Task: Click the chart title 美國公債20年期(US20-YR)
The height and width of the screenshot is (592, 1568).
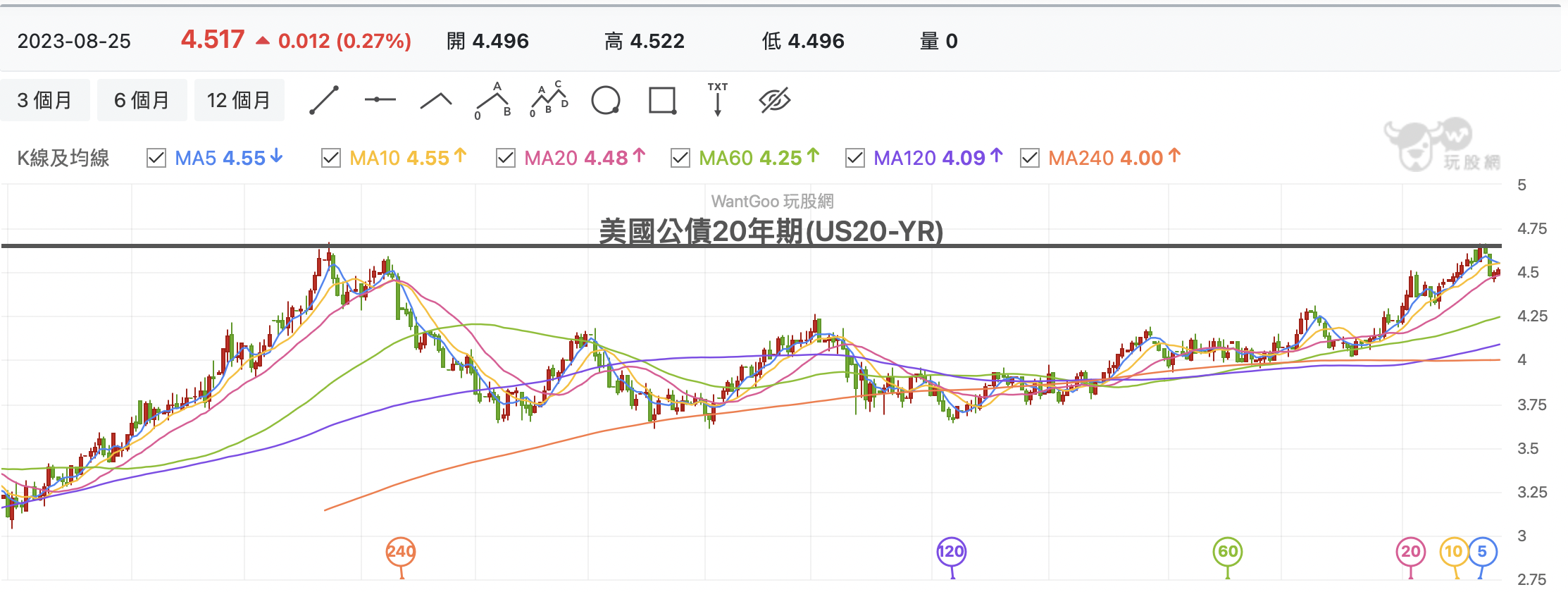Action: coord(771,231)
